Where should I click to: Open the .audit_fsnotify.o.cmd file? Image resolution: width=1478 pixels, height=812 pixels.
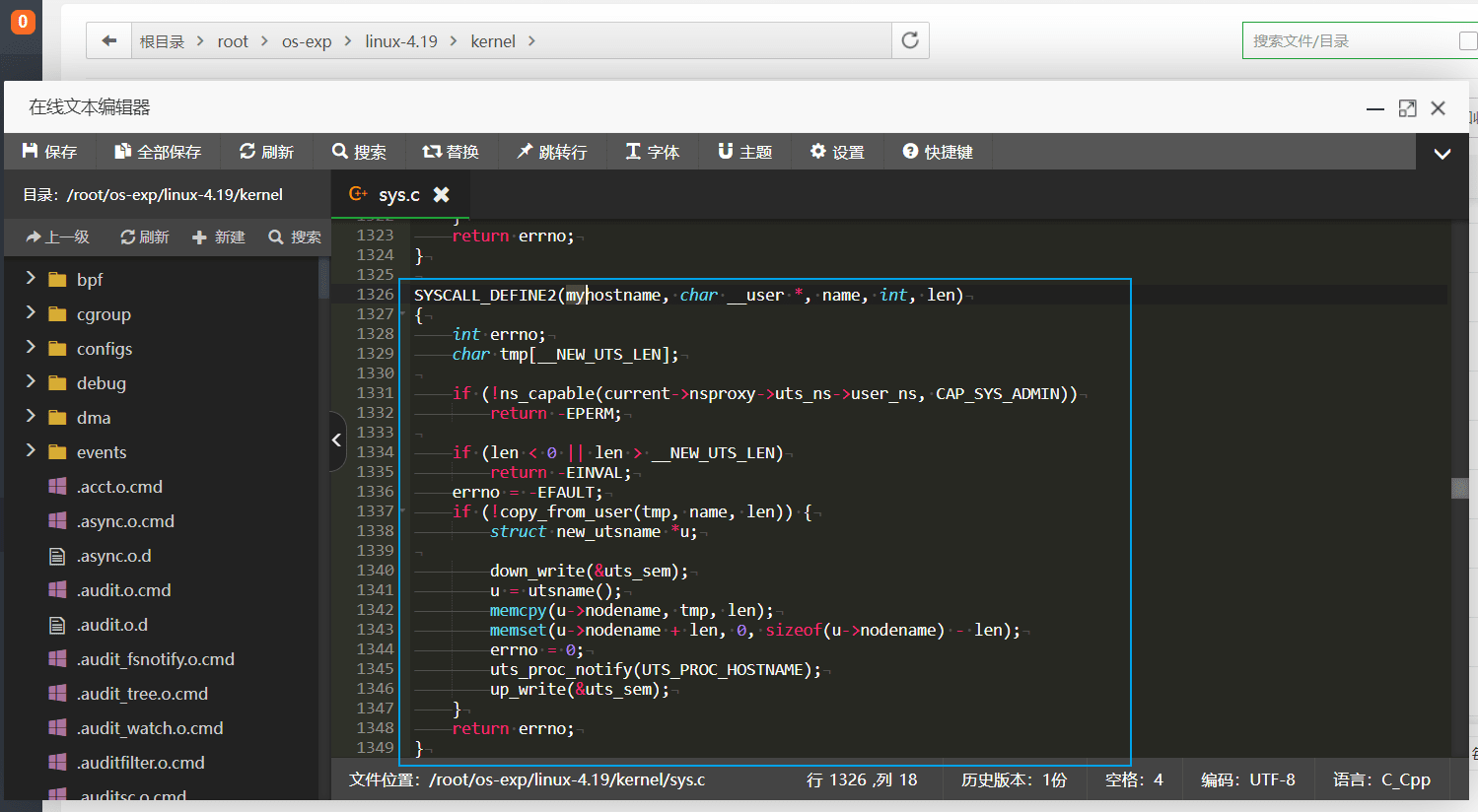156,659
